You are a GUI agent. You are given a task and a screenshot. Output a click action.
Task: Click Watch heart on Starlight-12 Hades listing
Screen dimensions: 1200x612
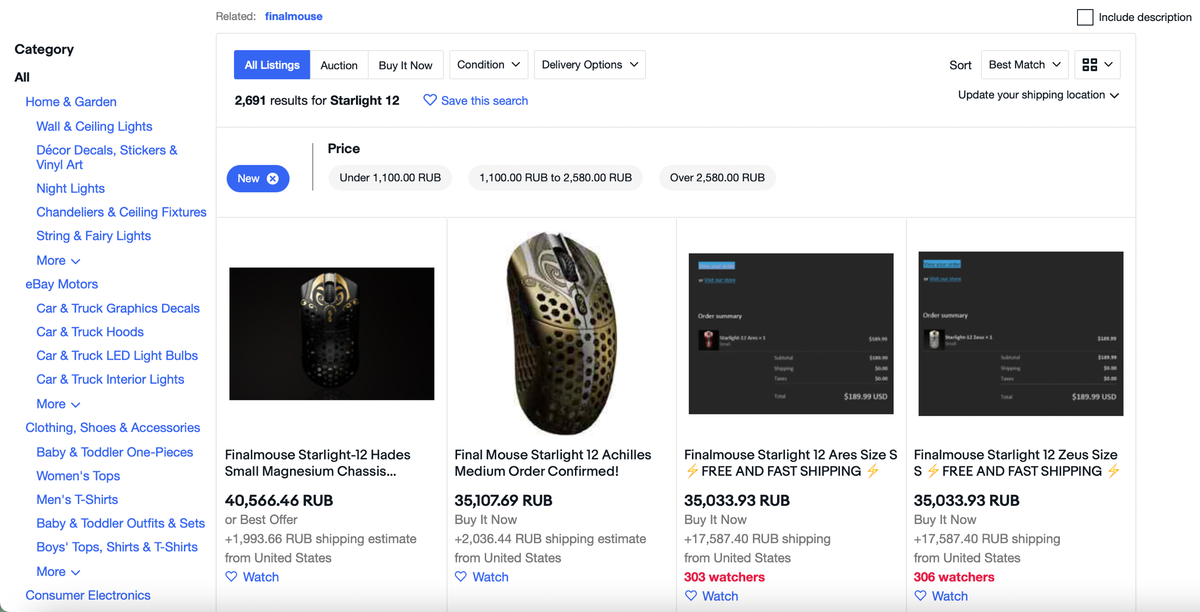231,577
